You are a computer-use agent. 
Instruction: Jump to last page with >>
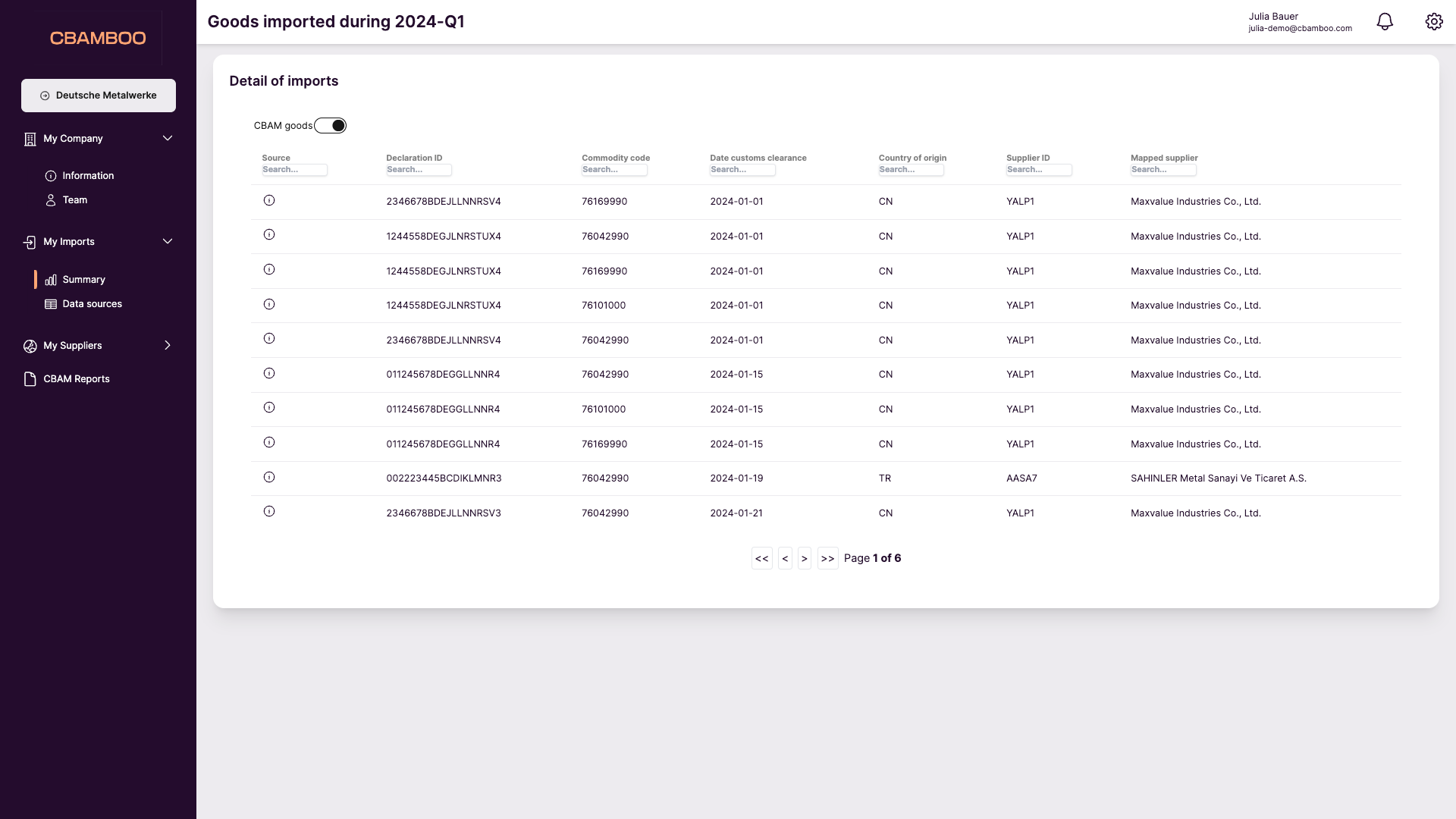(827, 559)
